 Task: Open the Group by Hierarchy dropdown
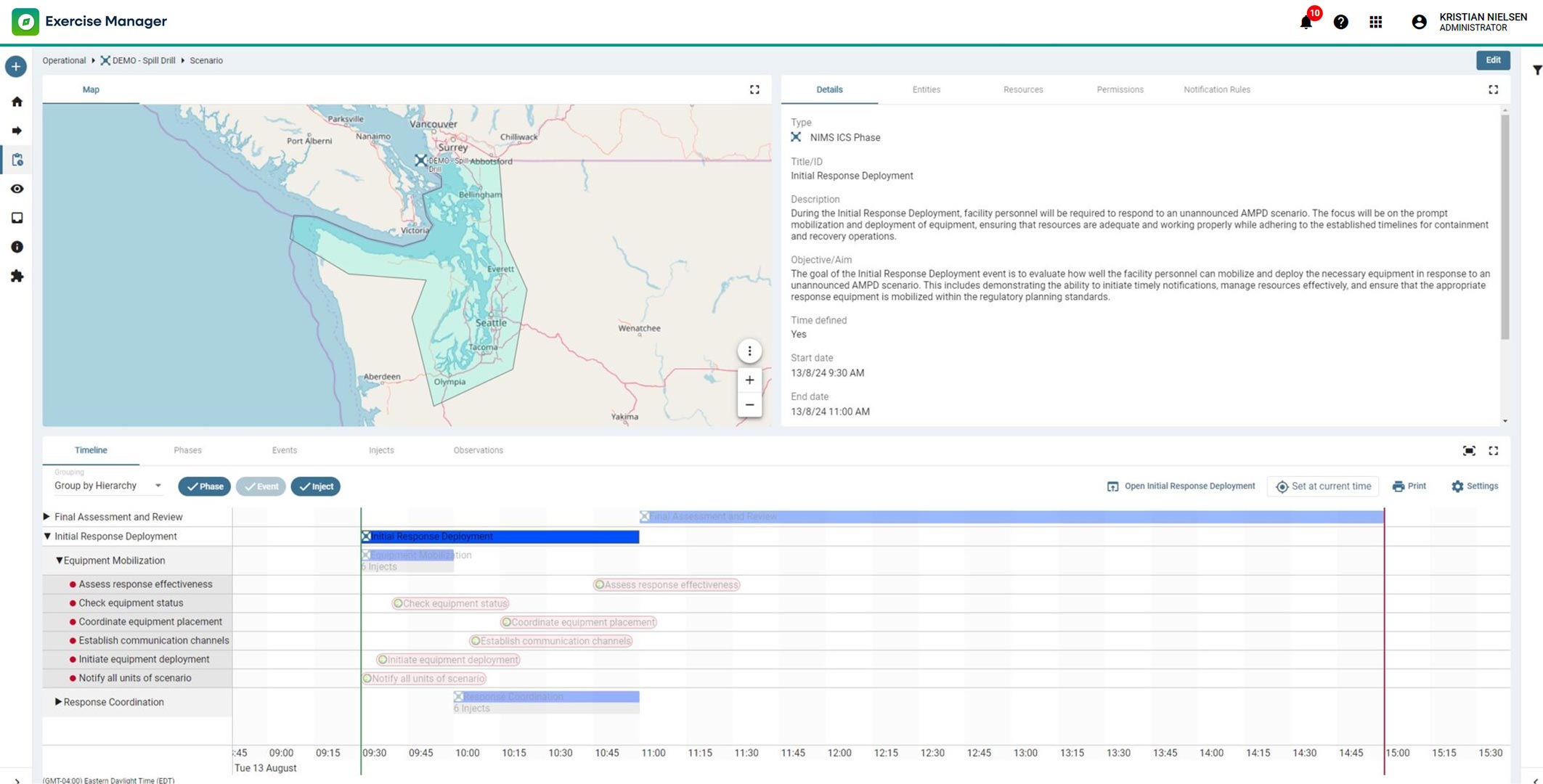108,486
